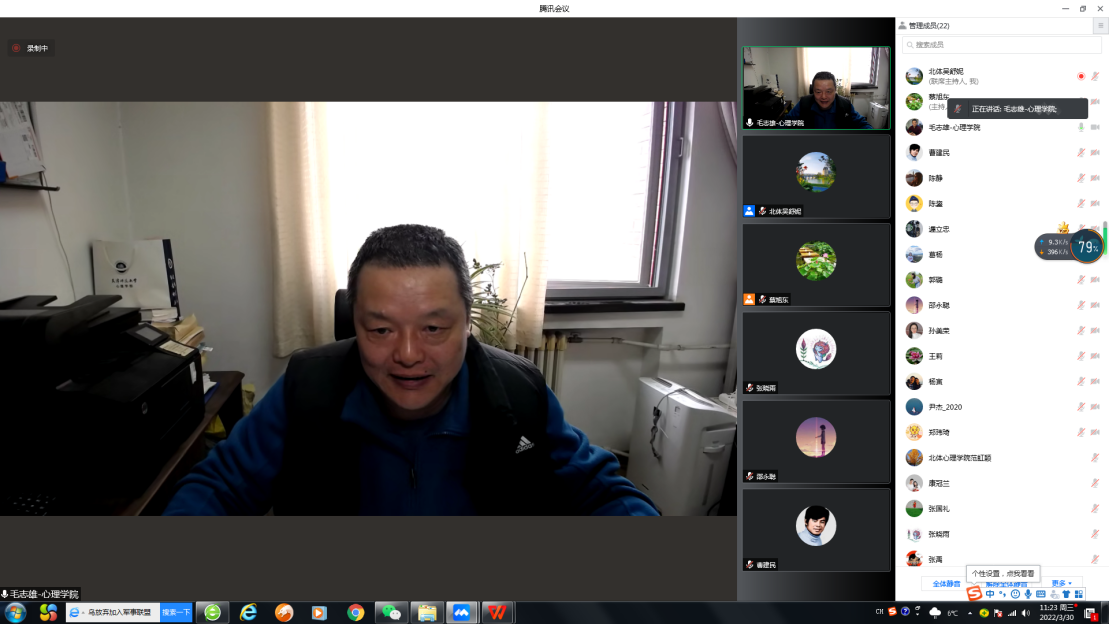Click Sogou input 中 language toggle

tap(989, 594)
